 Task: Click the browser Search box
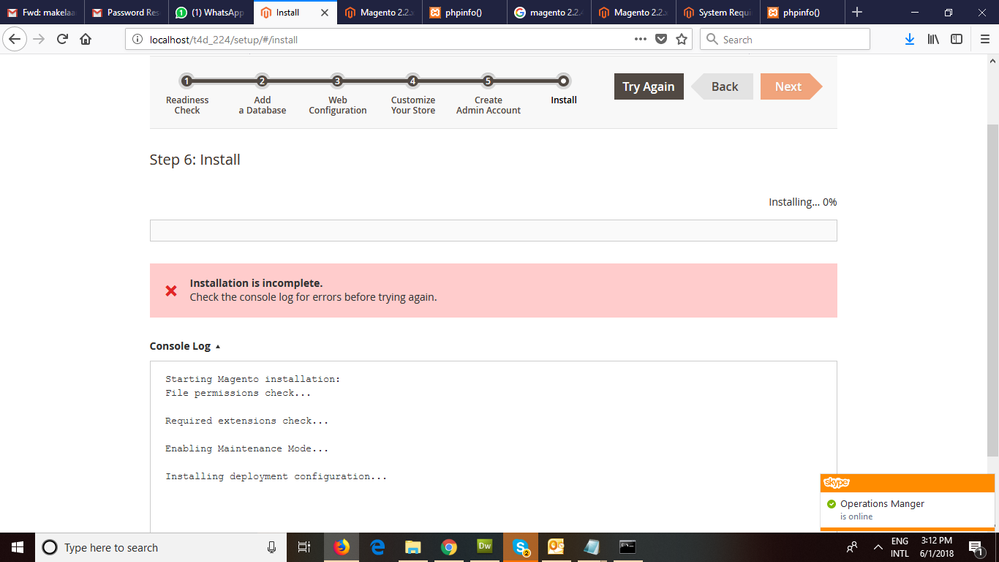pyautogui.click(x=785, y=40)
